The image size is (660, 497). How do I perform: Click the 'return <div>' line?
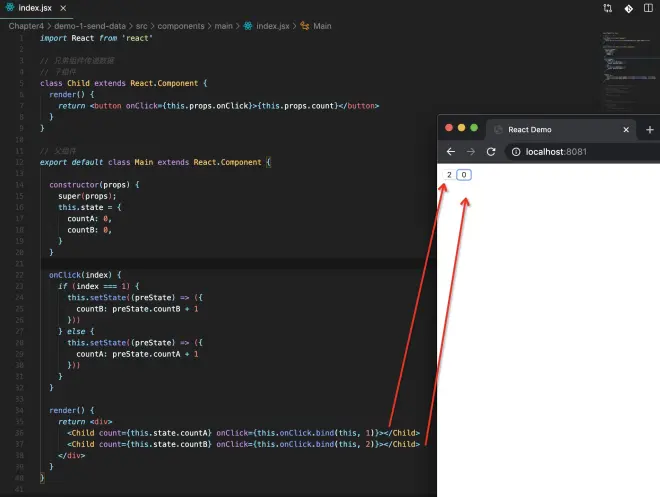(85, 422)
